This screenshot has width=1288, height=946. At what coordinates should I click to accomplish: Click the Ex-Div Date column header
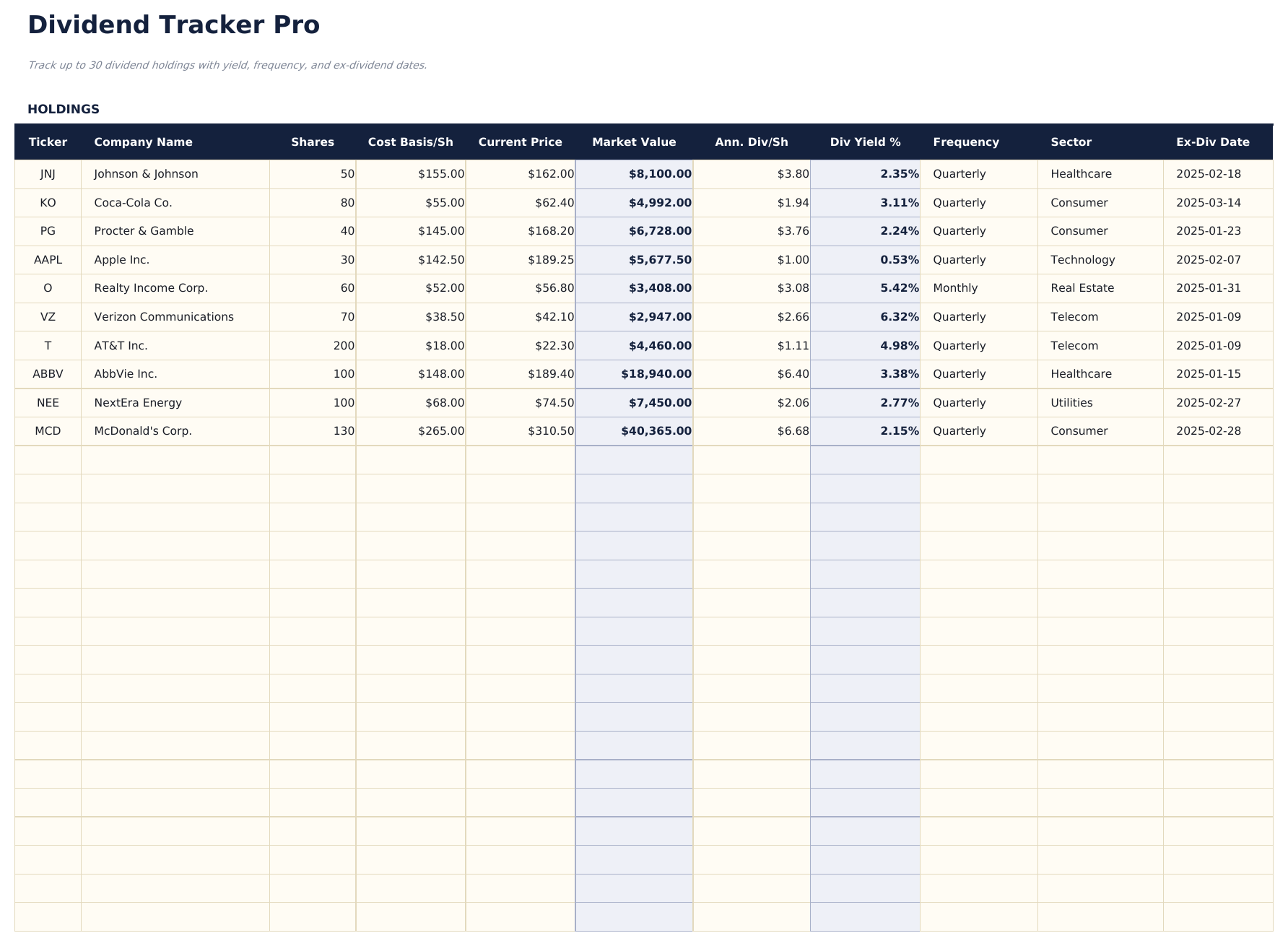point(1213,142)
